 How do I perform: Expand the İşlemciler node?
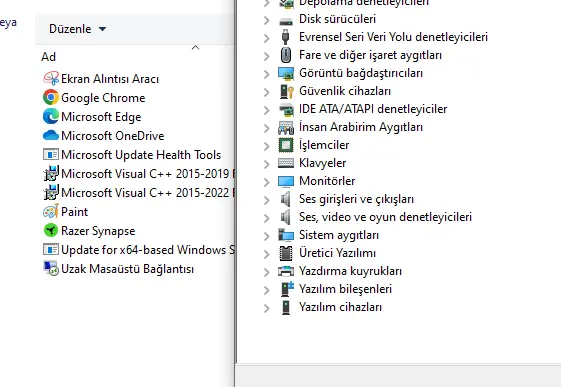point(267,146)
